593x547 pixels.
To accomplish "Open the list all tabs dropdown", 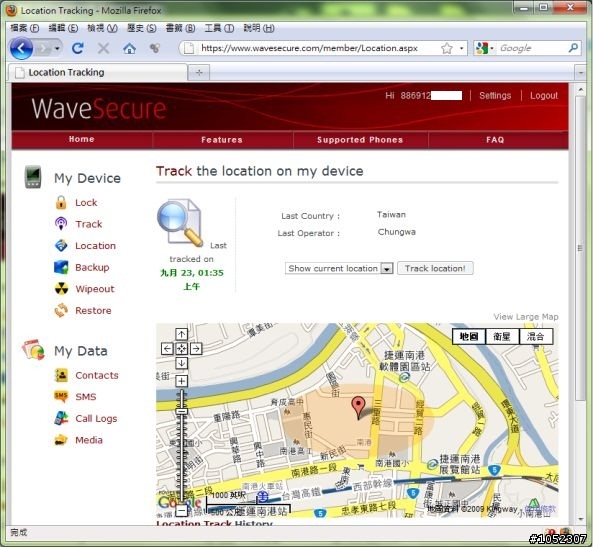I will tap(580, 72).
